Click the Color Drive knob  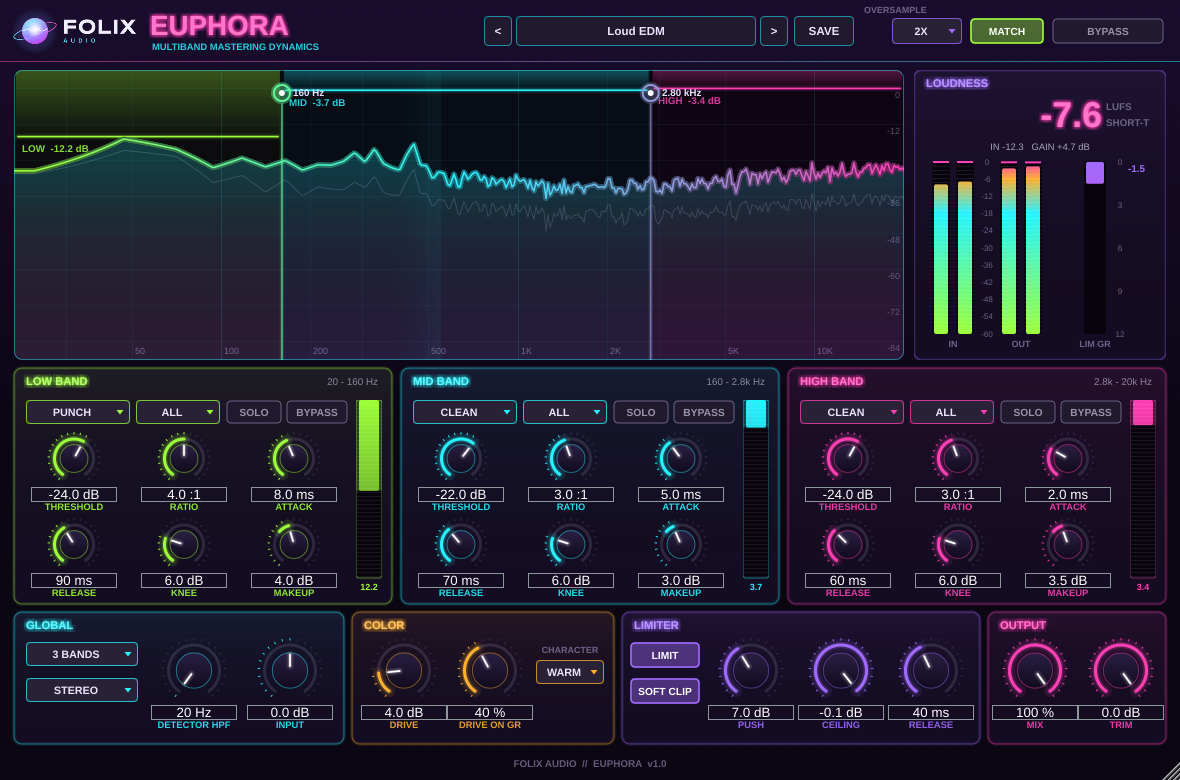(x=404, y=670)
